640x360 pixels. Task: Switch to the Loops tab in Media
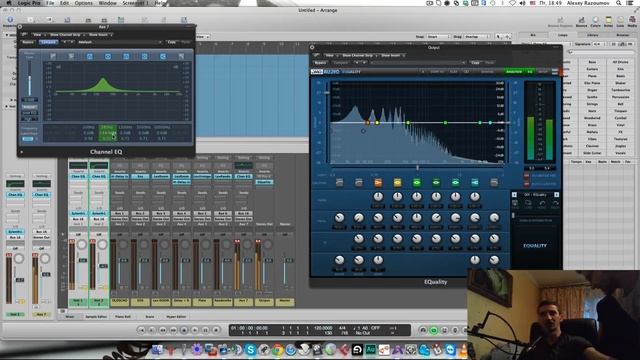click(562, 35)
